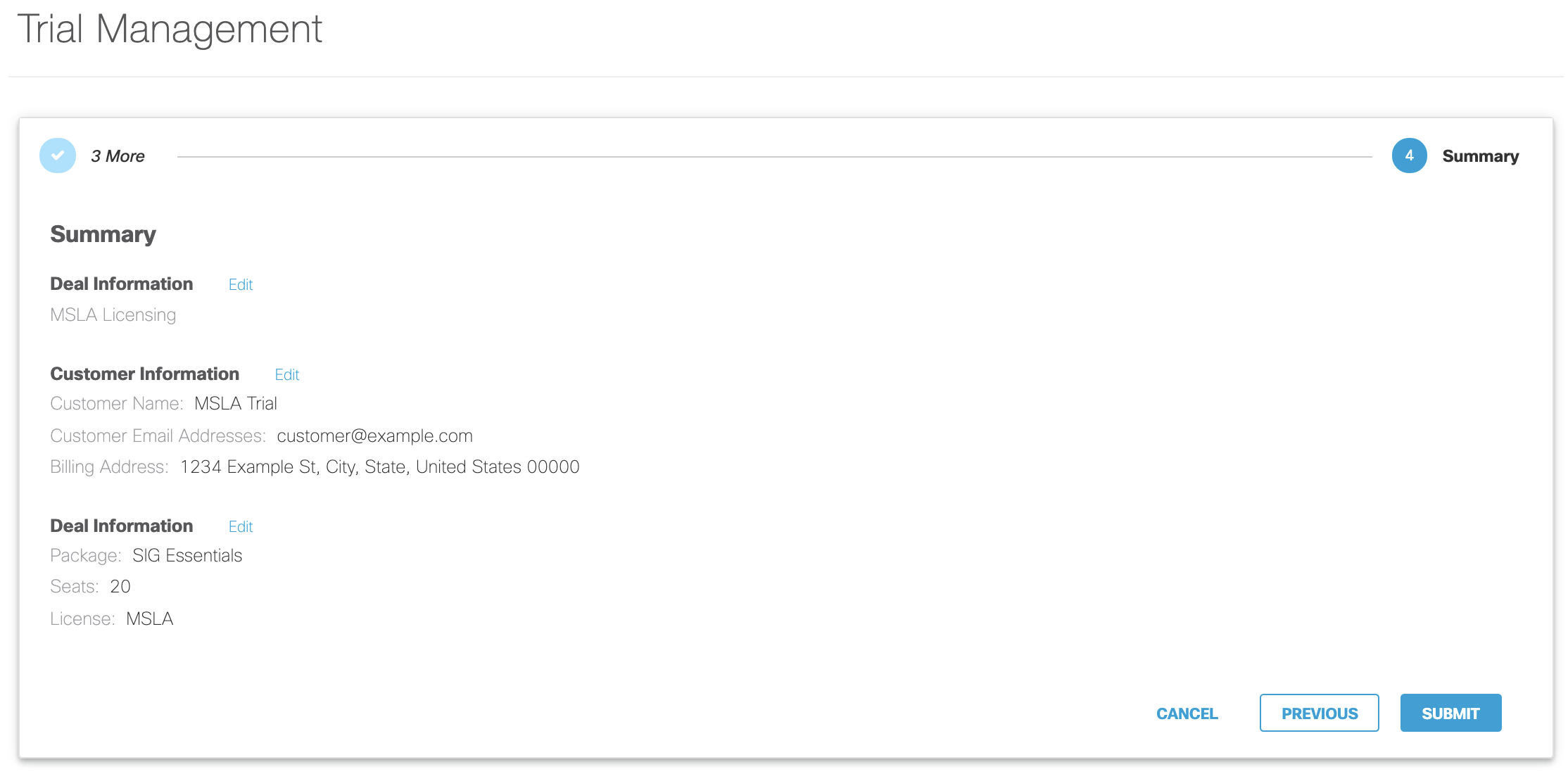
Task: Click the Customer Information heading
Action: point(144,374)
